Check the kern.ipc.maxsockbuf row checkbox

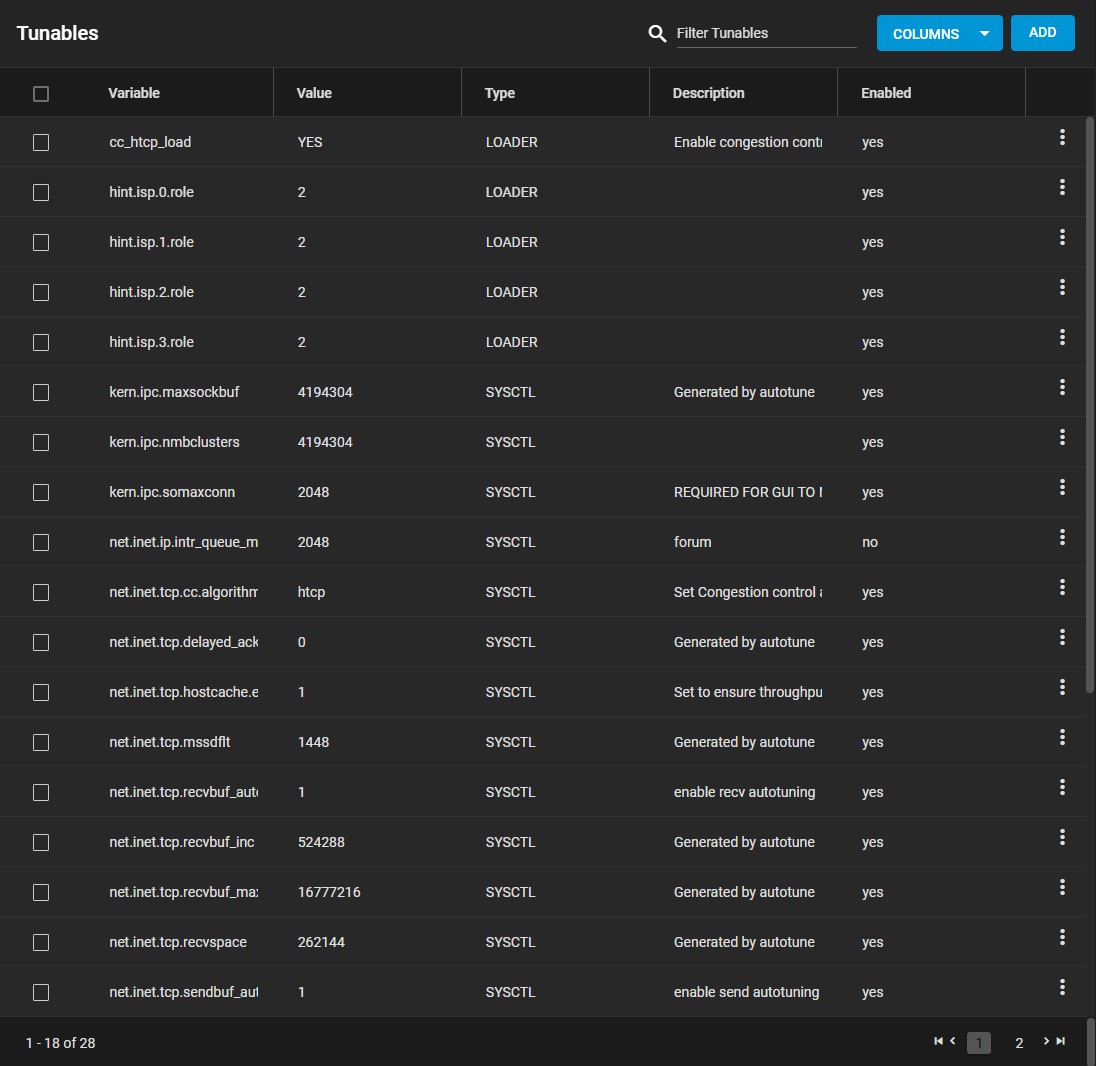(x=41, y=392)
